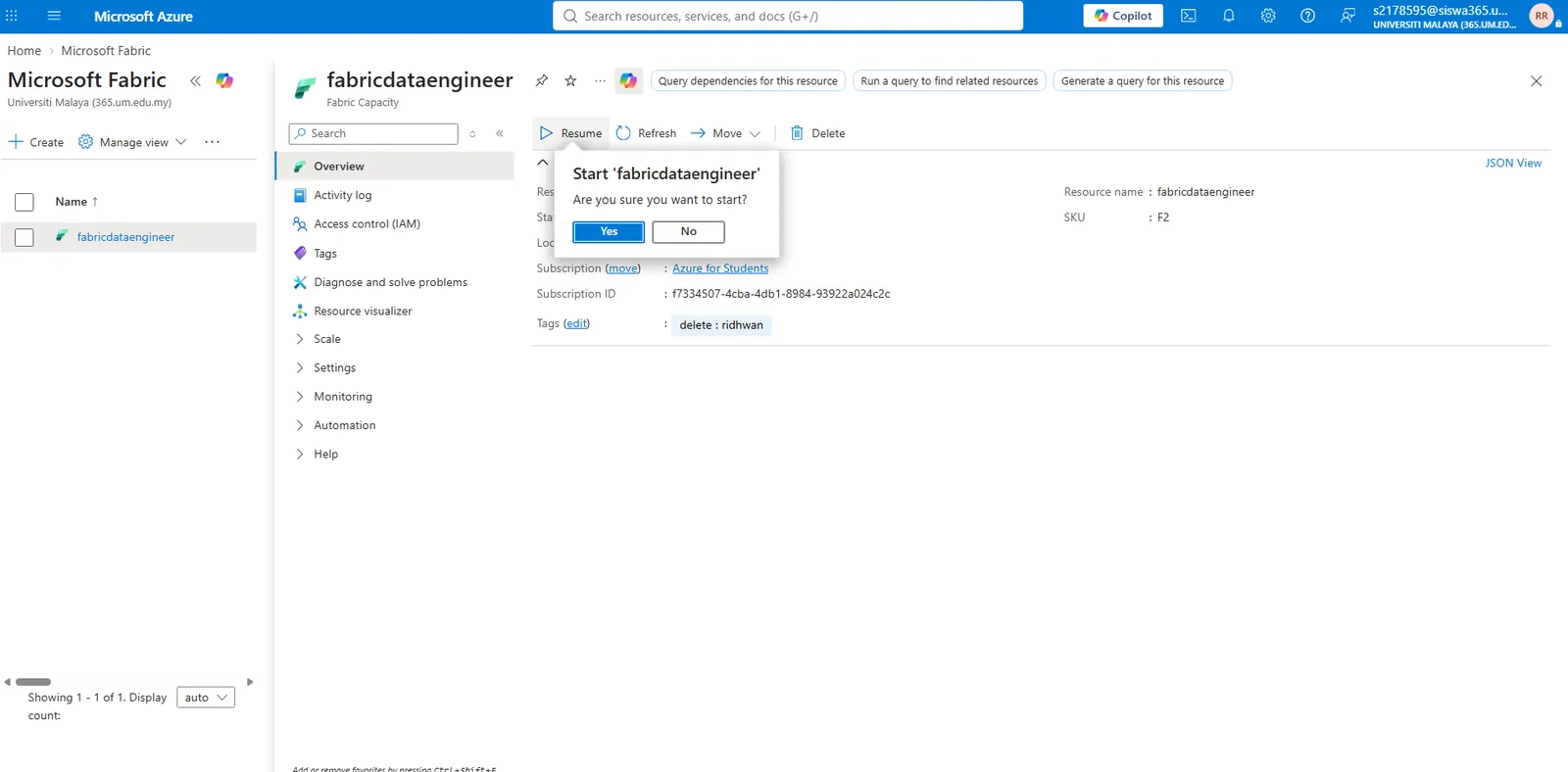
Task: Click the Microsoft Azure logo text
Action: click(x=143, y=17)
